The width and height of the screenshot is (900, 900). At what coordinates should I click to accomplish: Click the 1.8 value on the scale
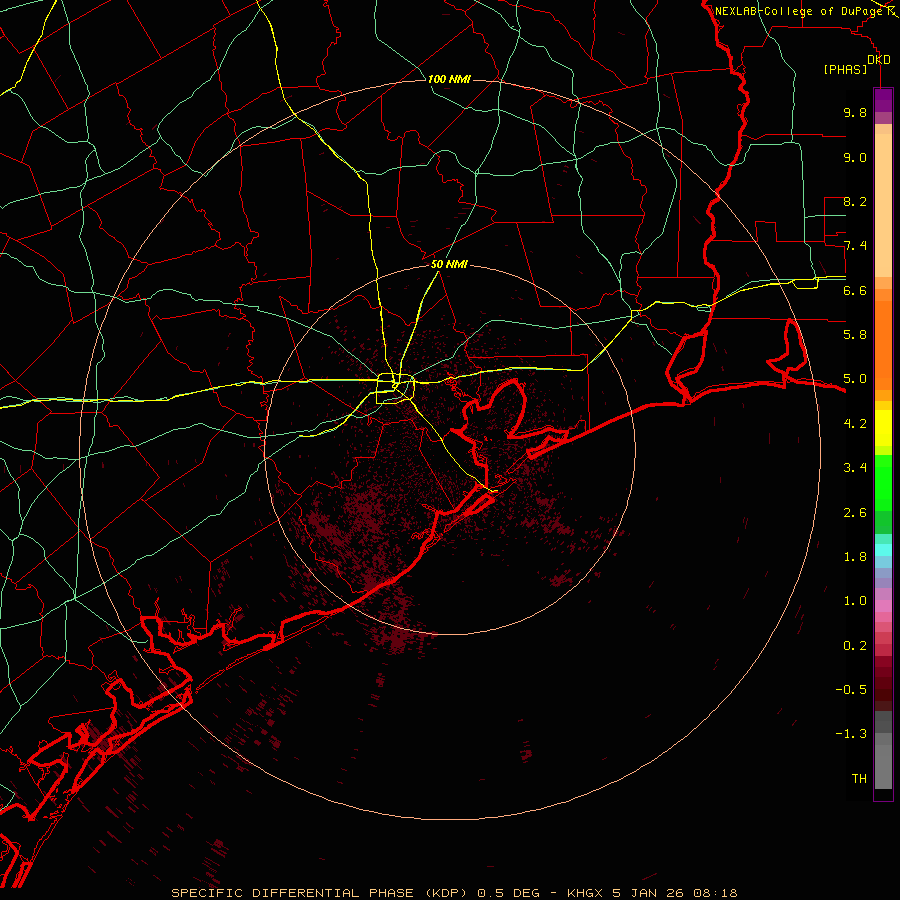tap(855, 557)
